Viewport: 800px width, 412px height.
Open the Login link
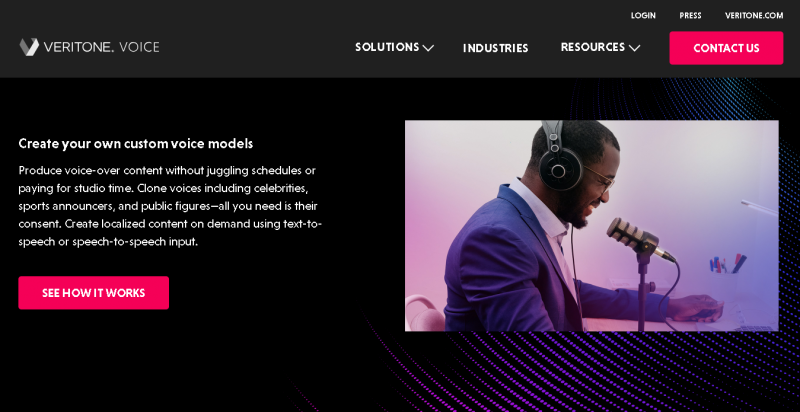[643, 15]
